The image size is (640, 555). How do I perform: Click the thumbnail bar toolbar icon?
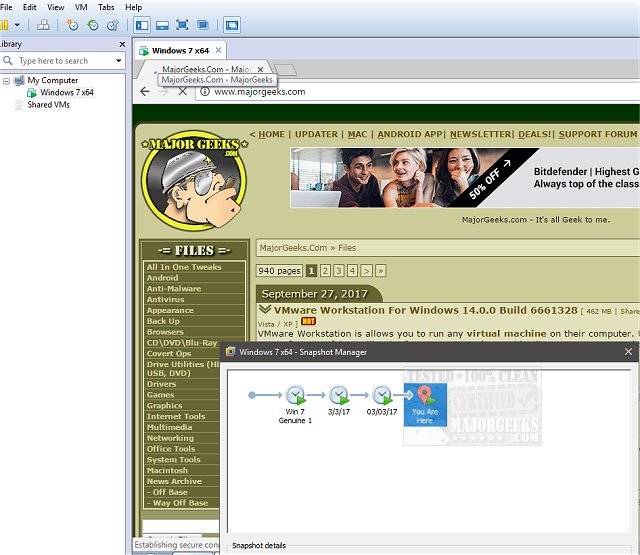click(x=162, y=25)
